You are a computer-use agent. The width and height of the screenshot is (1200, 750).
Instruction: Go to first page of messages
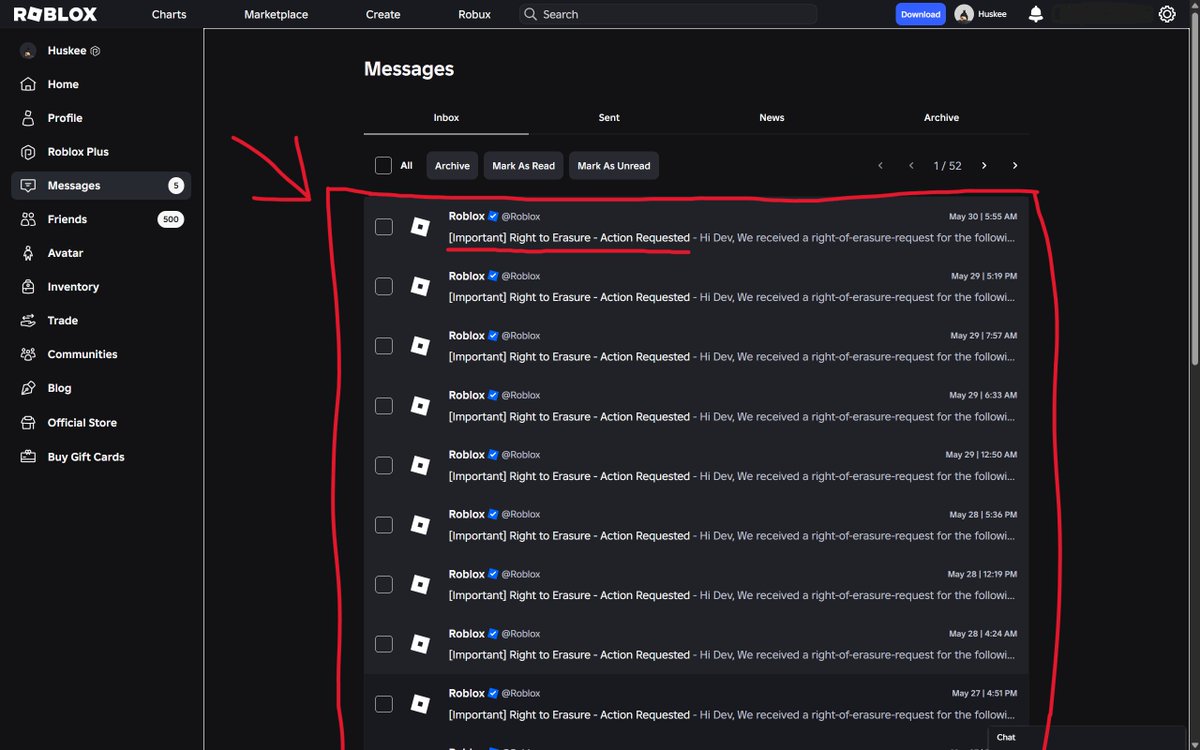tap(880, 166)
